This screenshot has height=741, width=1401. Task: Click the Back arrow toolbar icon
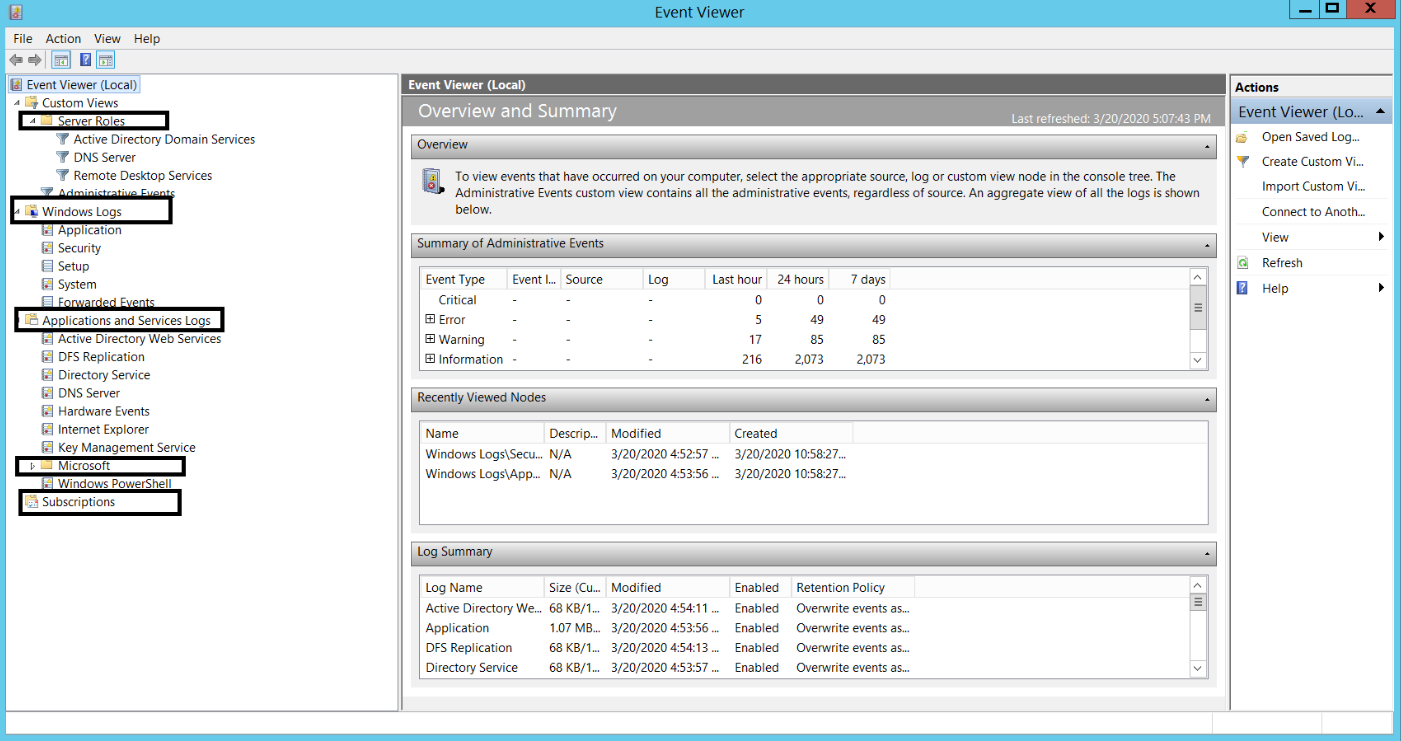(x=16, y=60)
